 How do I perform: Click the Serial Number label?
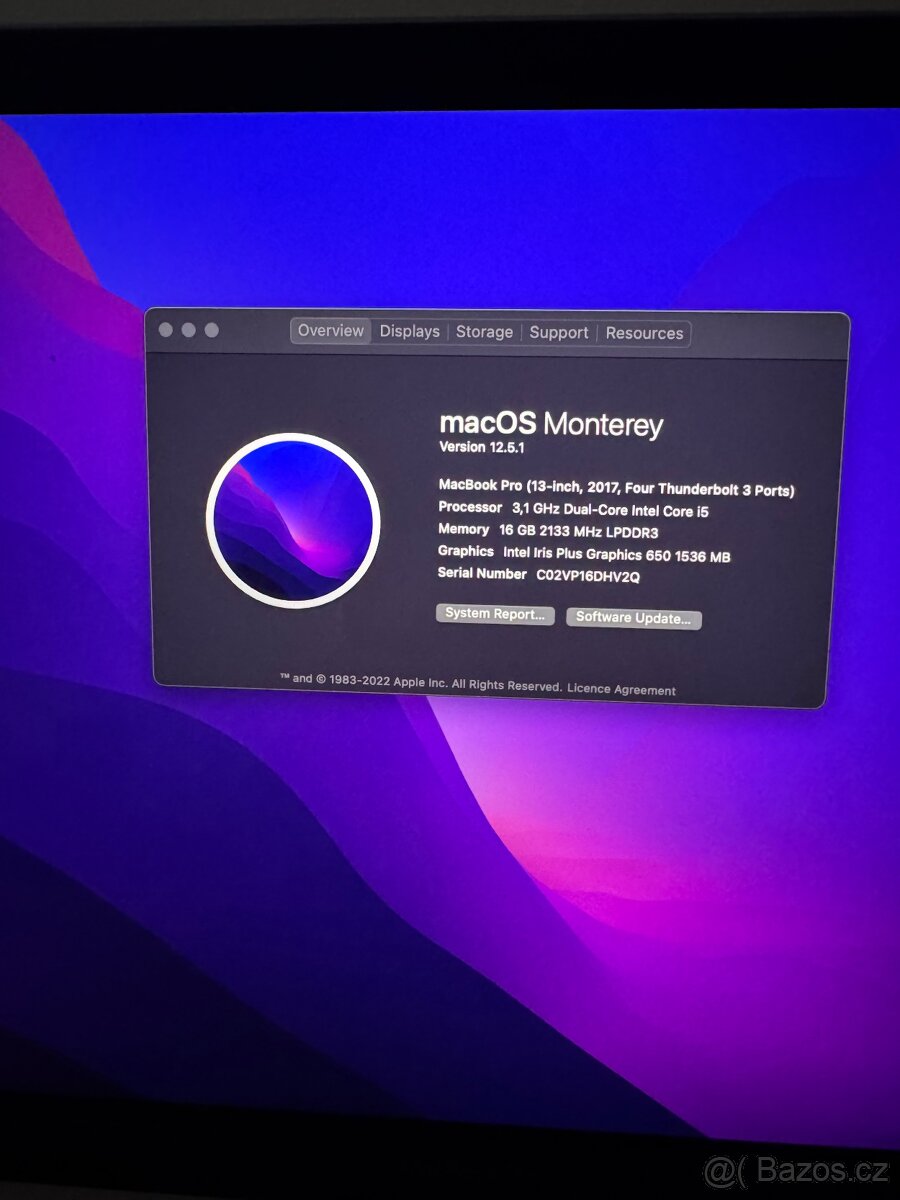coord(482,574)
